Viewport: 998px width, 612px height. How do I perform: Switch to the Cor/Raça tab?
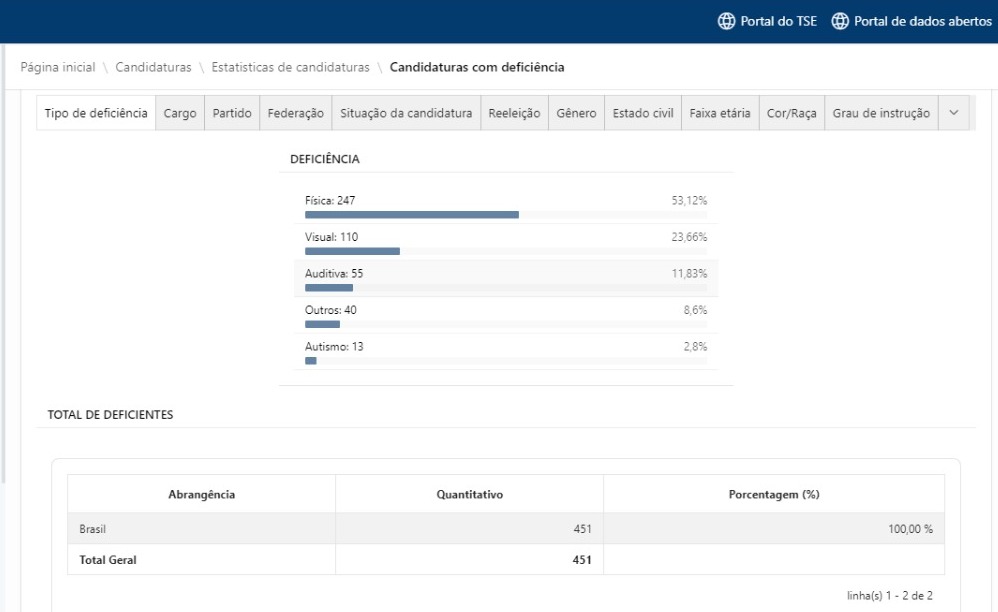coord(792,114)
